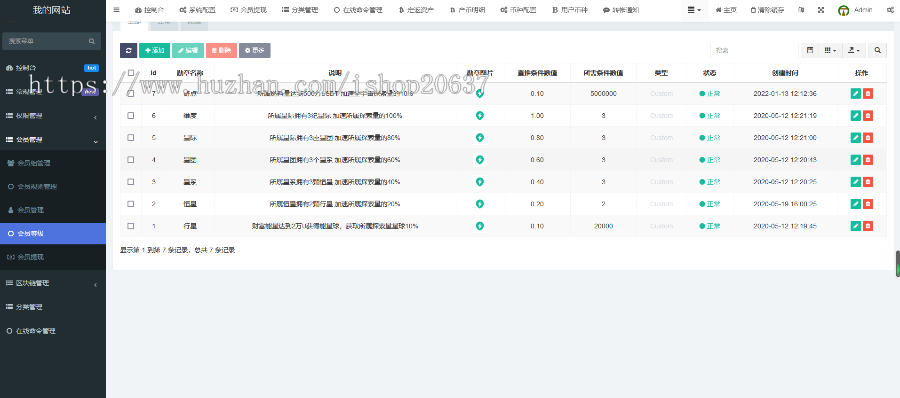Collapse the 会员管理 parent sidebar group
Image resolution: width=900 pixels, height=398 pixels.
[53, 140]
